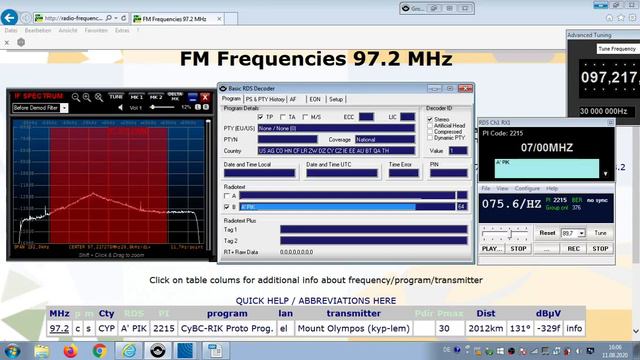640x360 pixels.
Task: Activate the MK 1 marker button
Action: pos(137,97)
